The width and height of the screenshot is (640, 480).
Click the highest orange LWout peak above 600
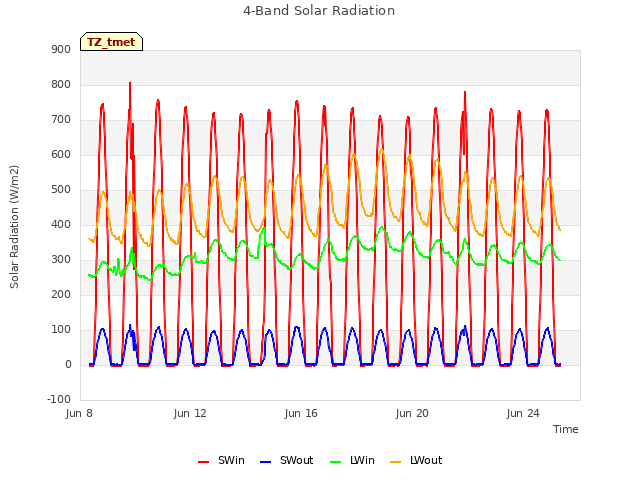coord(382,150)
